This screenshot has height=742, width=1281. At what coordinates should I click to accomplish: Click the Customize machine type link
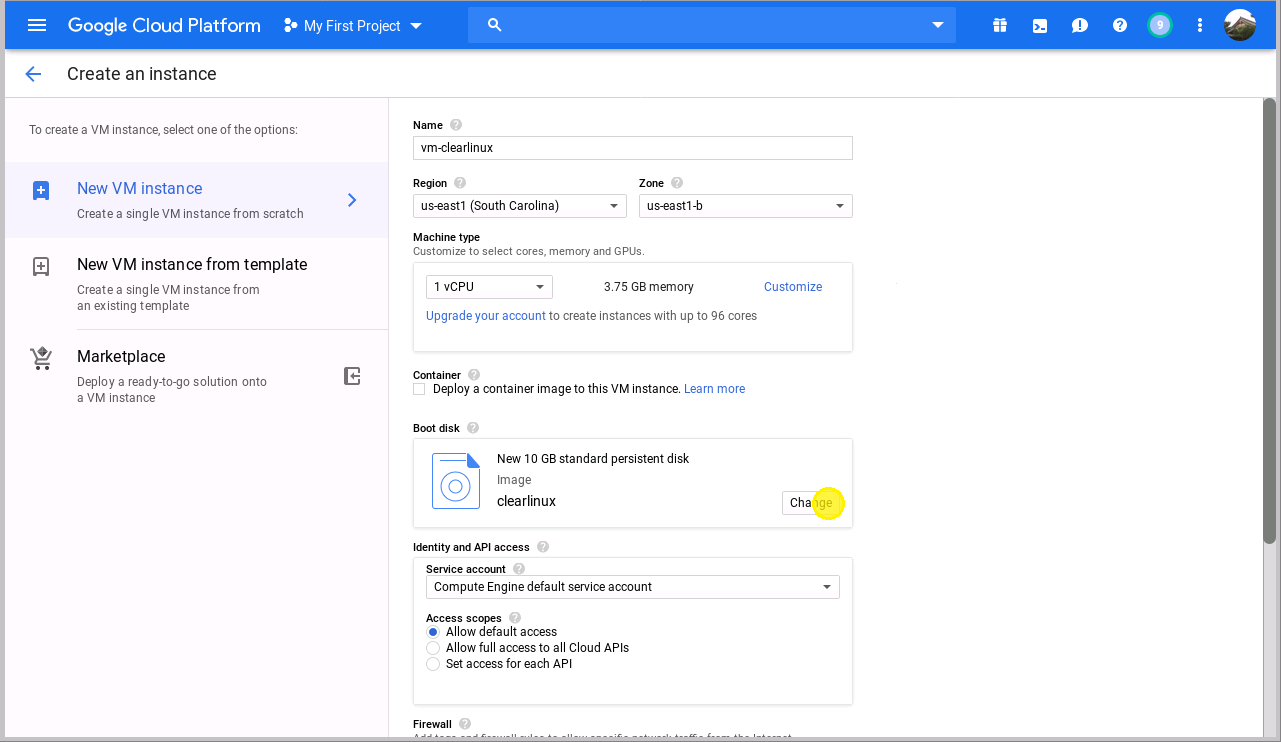[793, 287]
